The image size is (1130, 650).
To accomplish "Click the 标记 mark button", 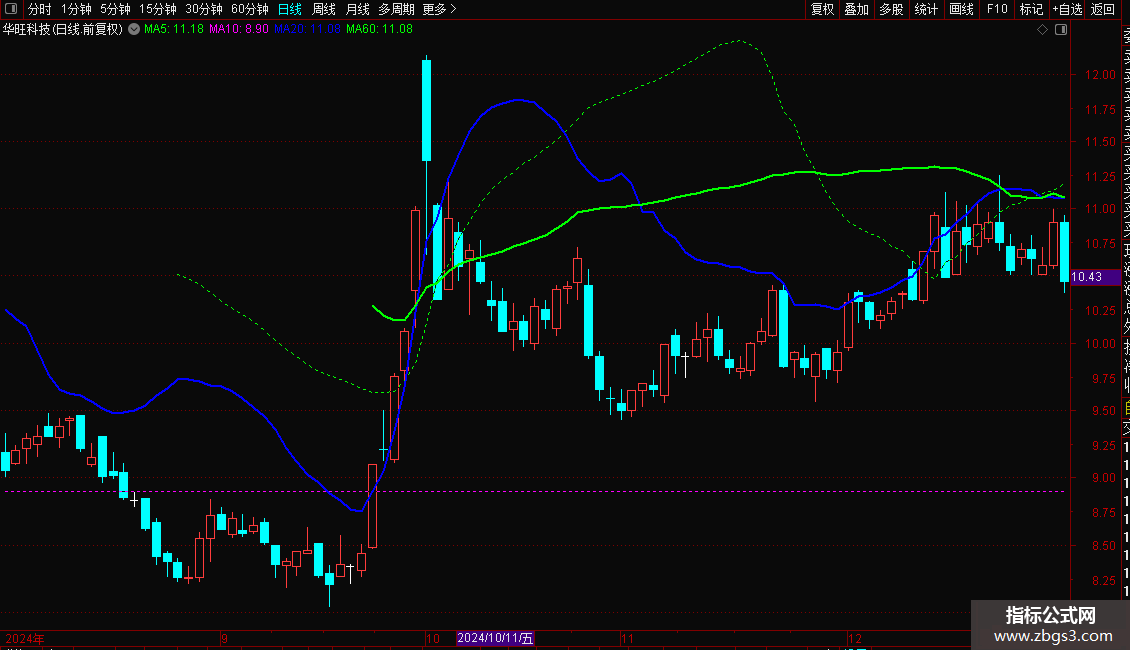I will point(1031,9).
